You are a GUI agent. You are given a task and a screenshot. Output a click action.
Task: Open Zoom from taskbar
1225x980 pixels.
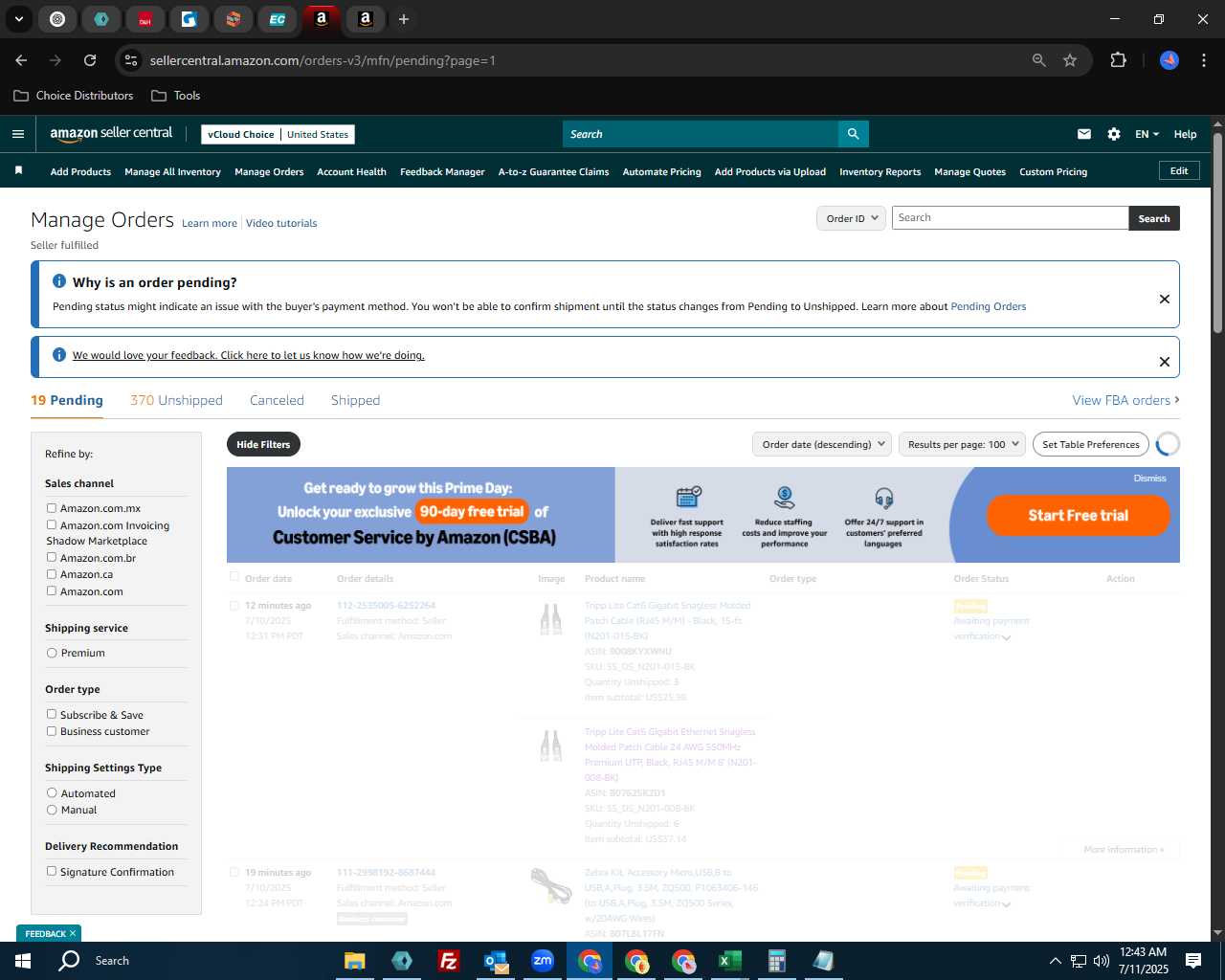point(543,961)
